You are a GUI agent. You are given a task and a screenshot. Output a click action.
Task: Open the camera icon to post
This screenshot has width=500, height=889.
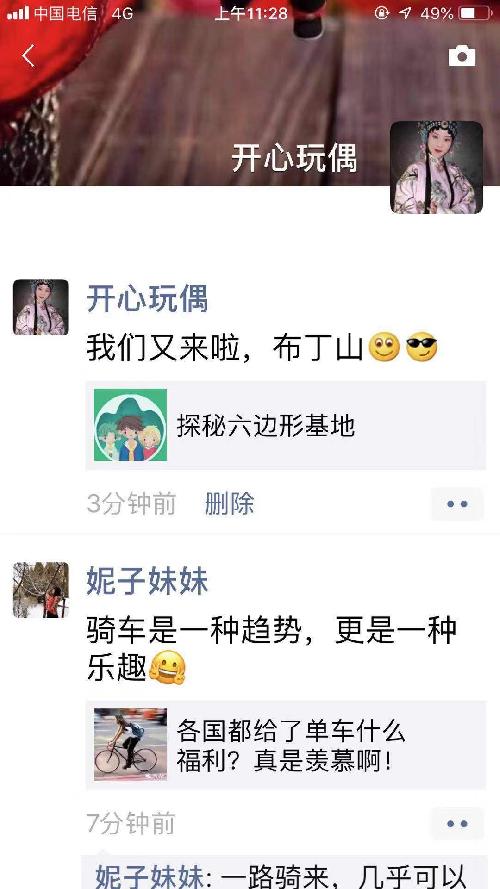tap(462, 56)
